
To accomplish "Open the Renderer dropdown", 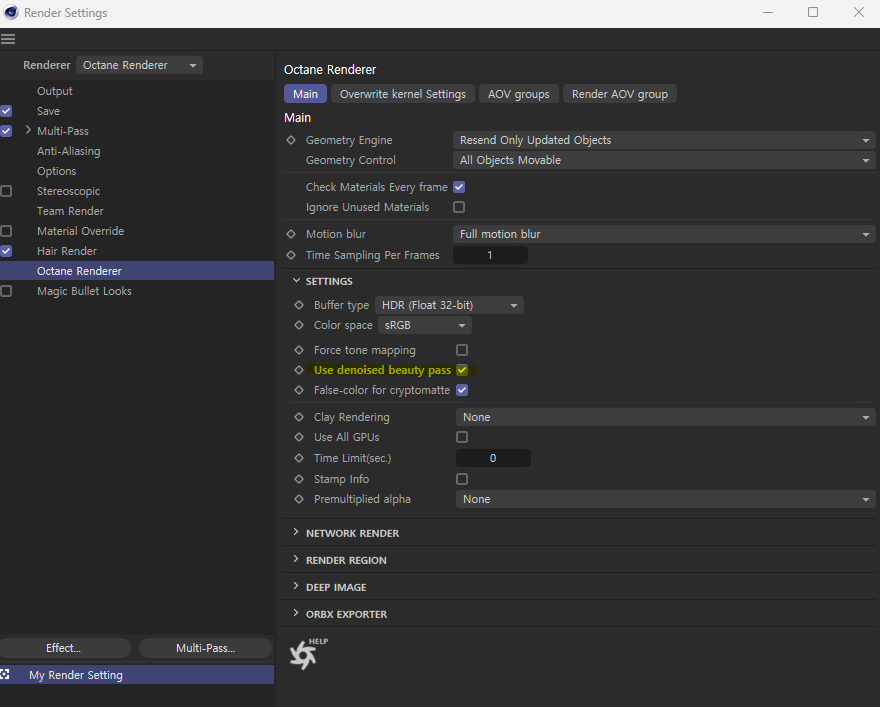I will point(139,65).
